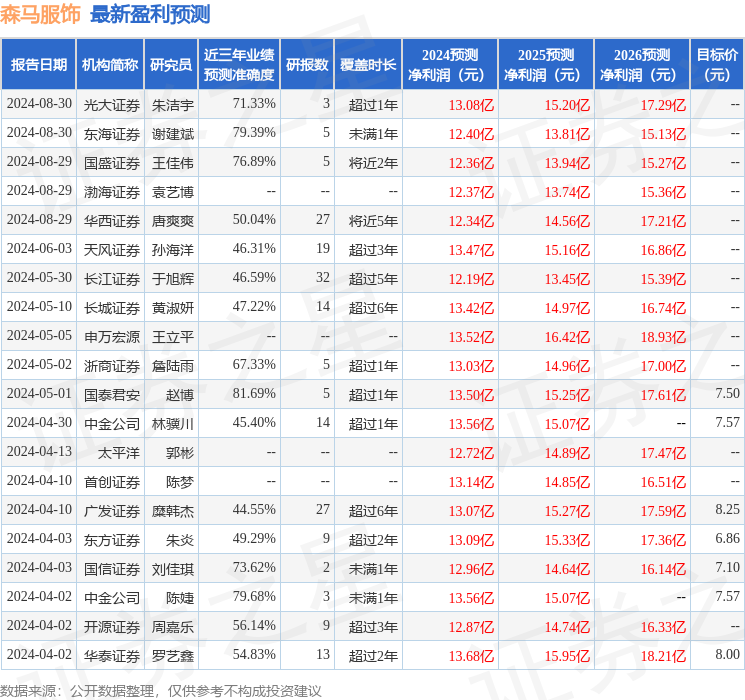Image resolution: width=745 pixels, height=700 pixels.
Task: Select the 天风证券 institution cell
Action: [x=112, y=250]
